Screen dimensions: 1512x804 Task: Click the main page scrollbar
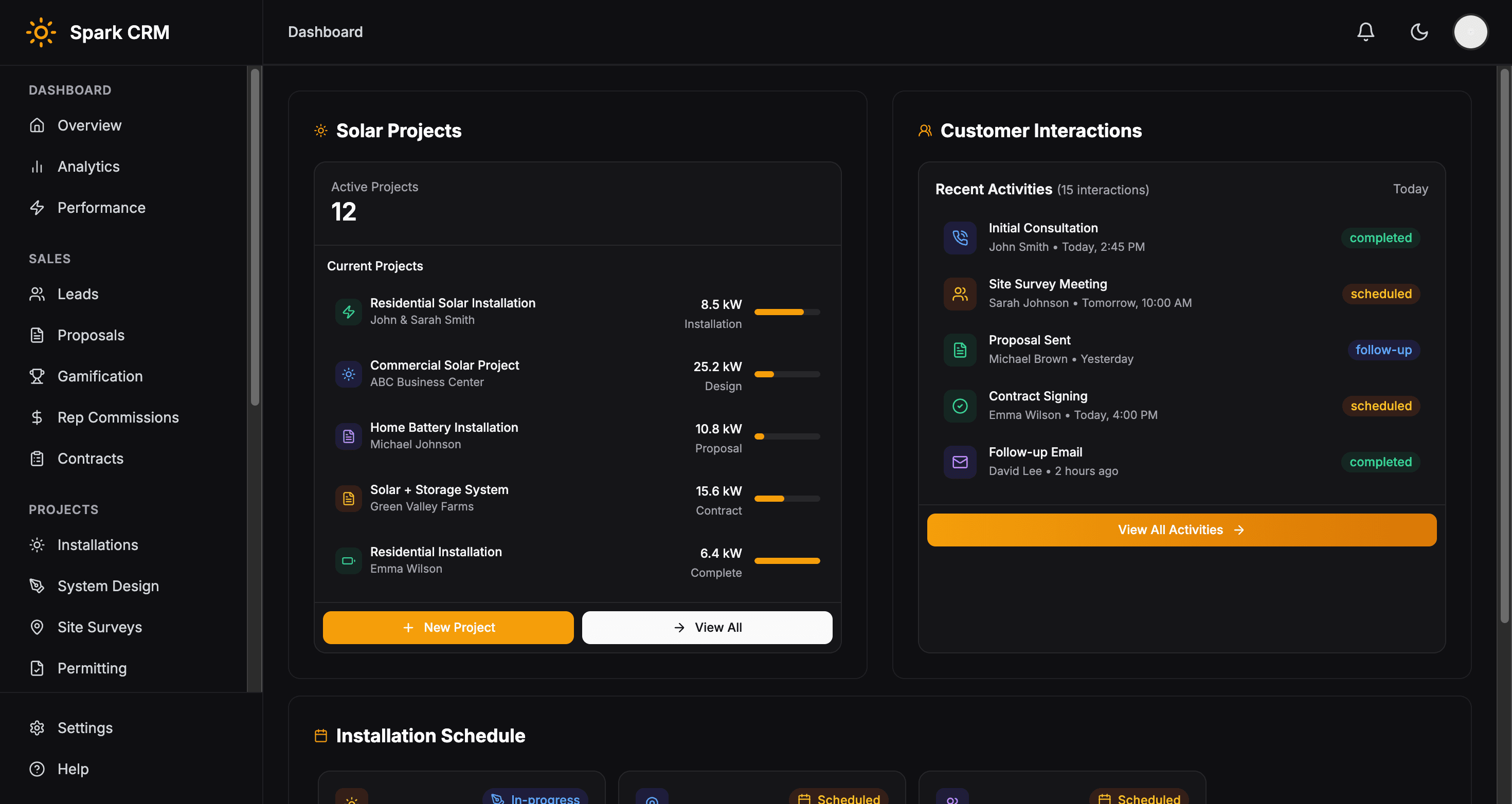click(x=1504, y=346)
